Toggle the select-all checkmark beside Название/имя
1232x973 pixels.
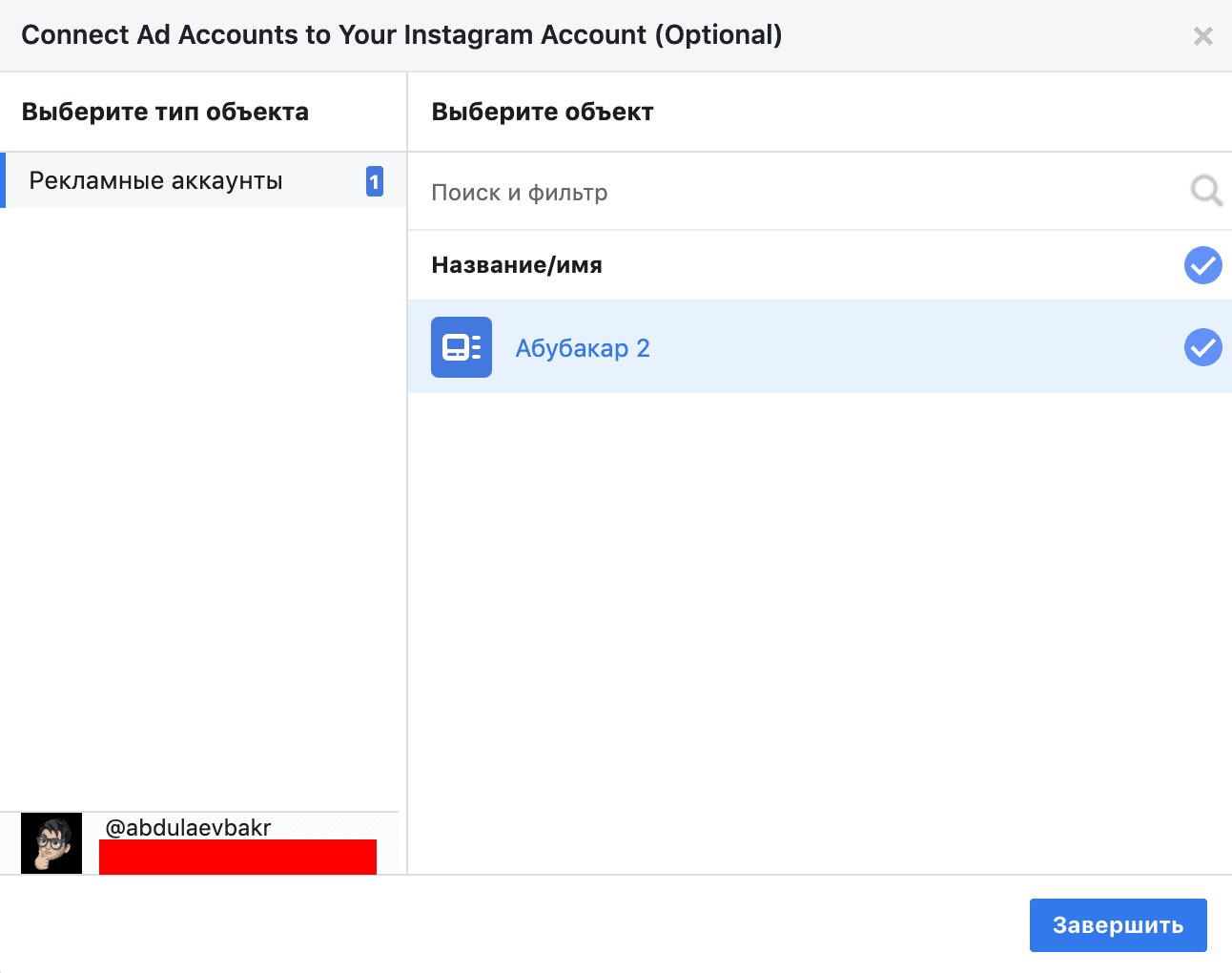click(x=1202, y=265)
